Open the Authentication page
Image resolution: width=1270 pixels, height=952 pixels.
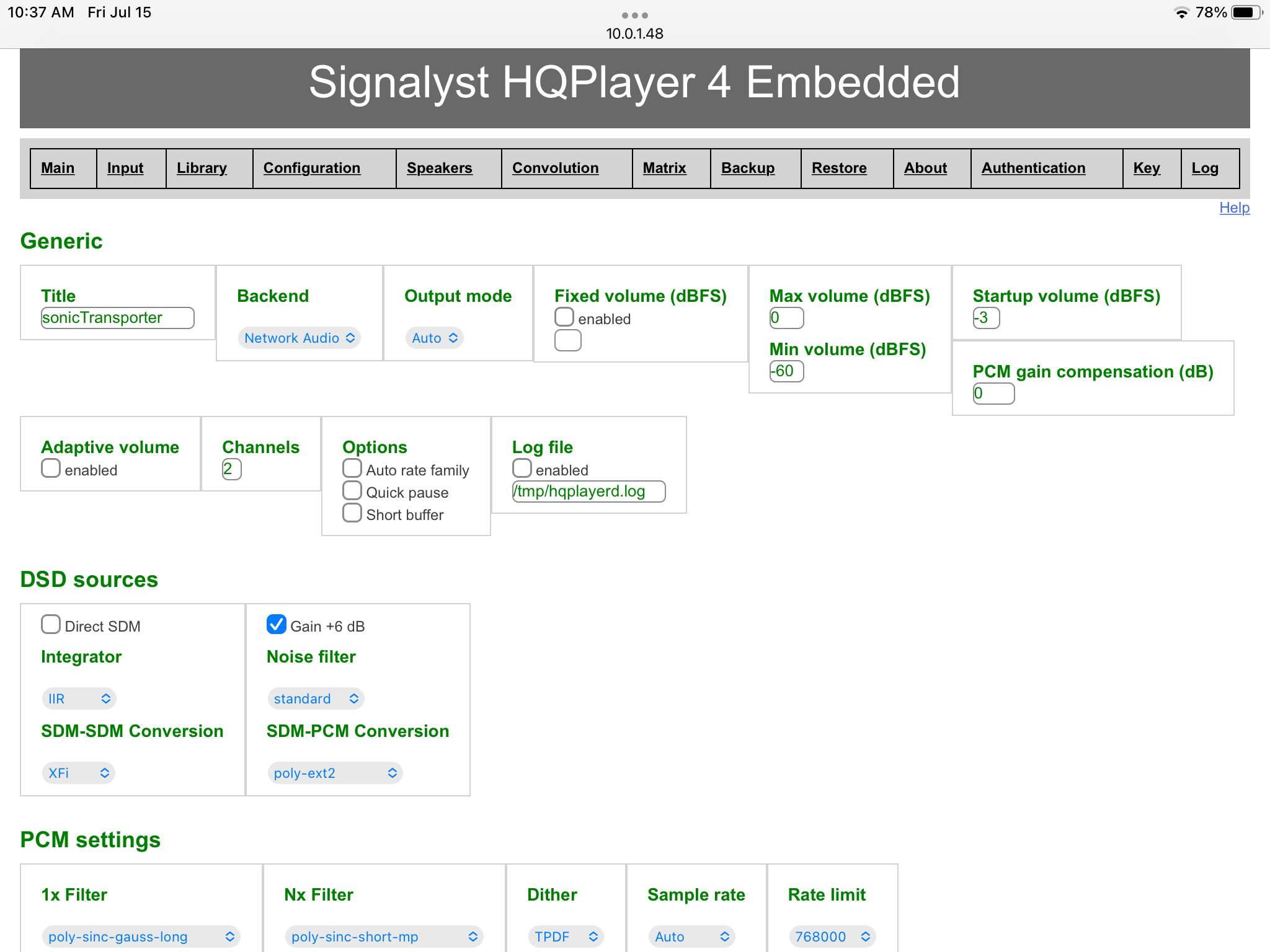(1034, 168)
